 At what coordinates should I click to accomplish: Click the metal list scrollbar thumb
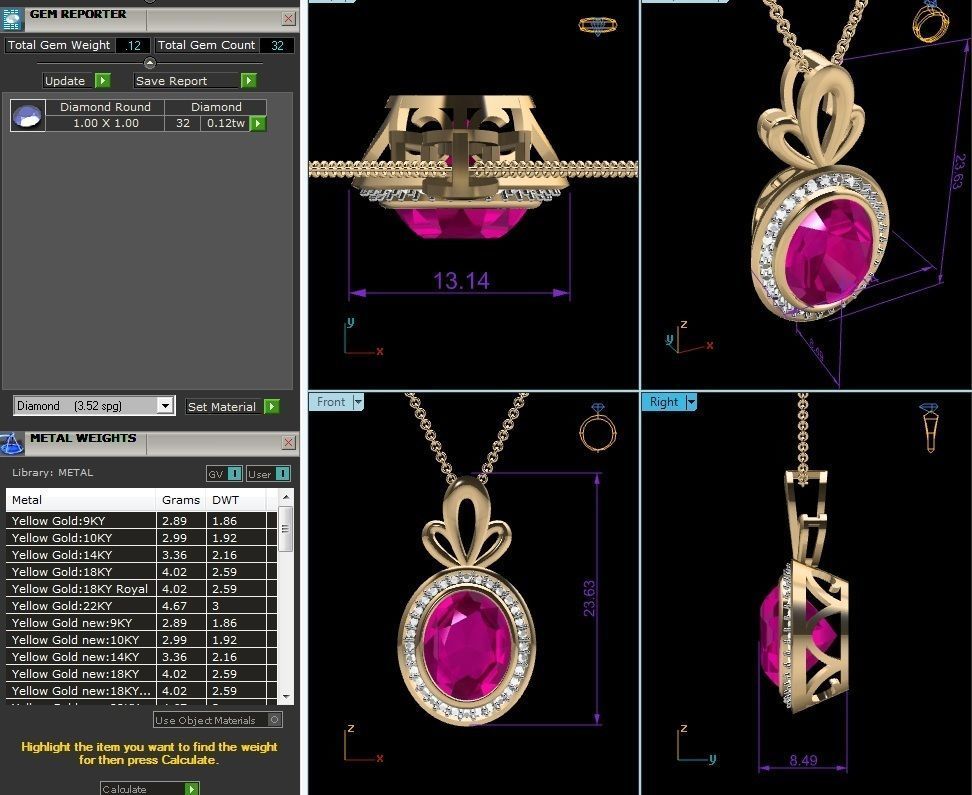pos(286,529)
